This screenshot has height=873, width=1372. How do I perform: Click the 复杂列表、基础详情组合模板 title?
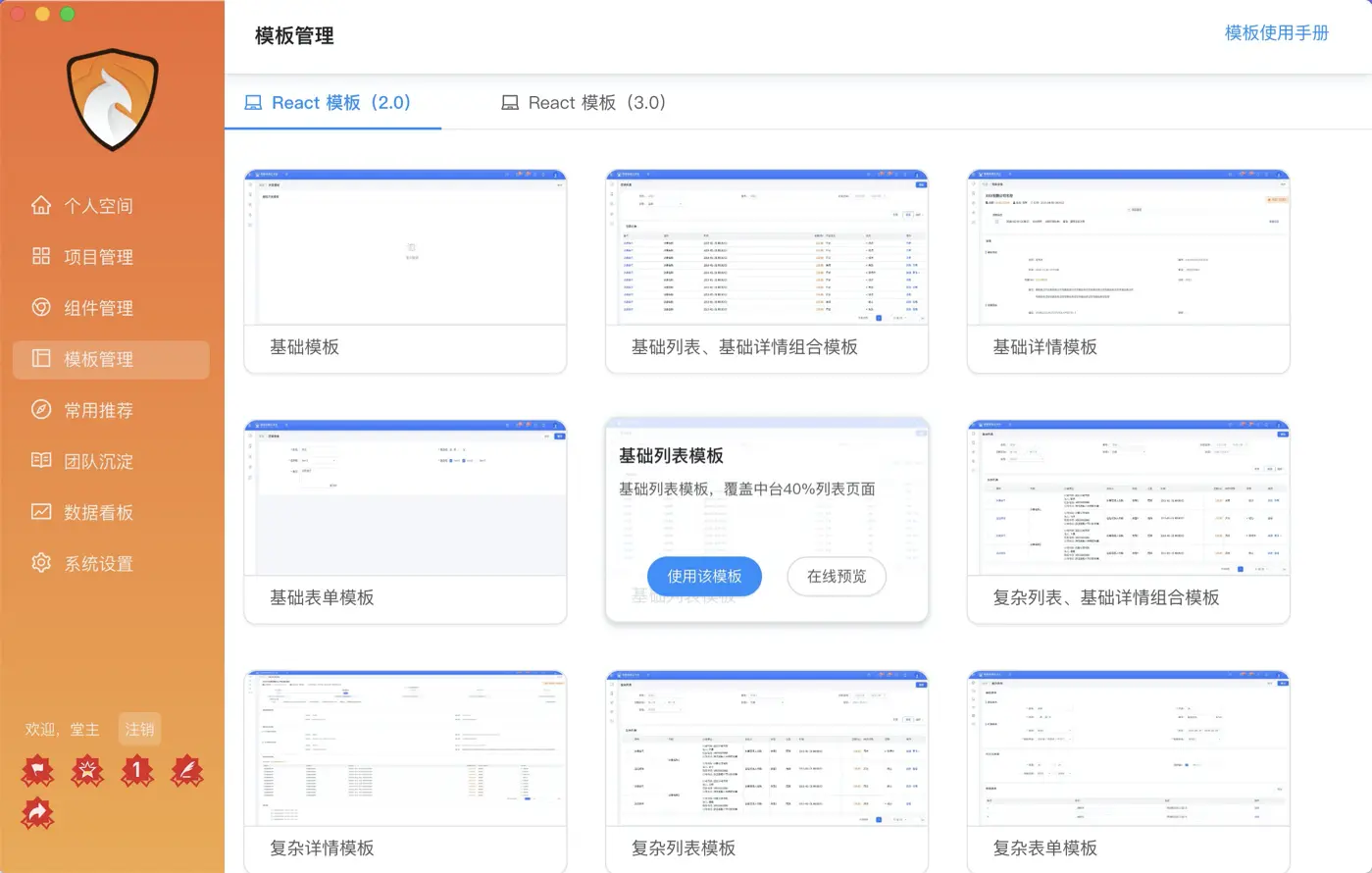(x=1106, y=597)
